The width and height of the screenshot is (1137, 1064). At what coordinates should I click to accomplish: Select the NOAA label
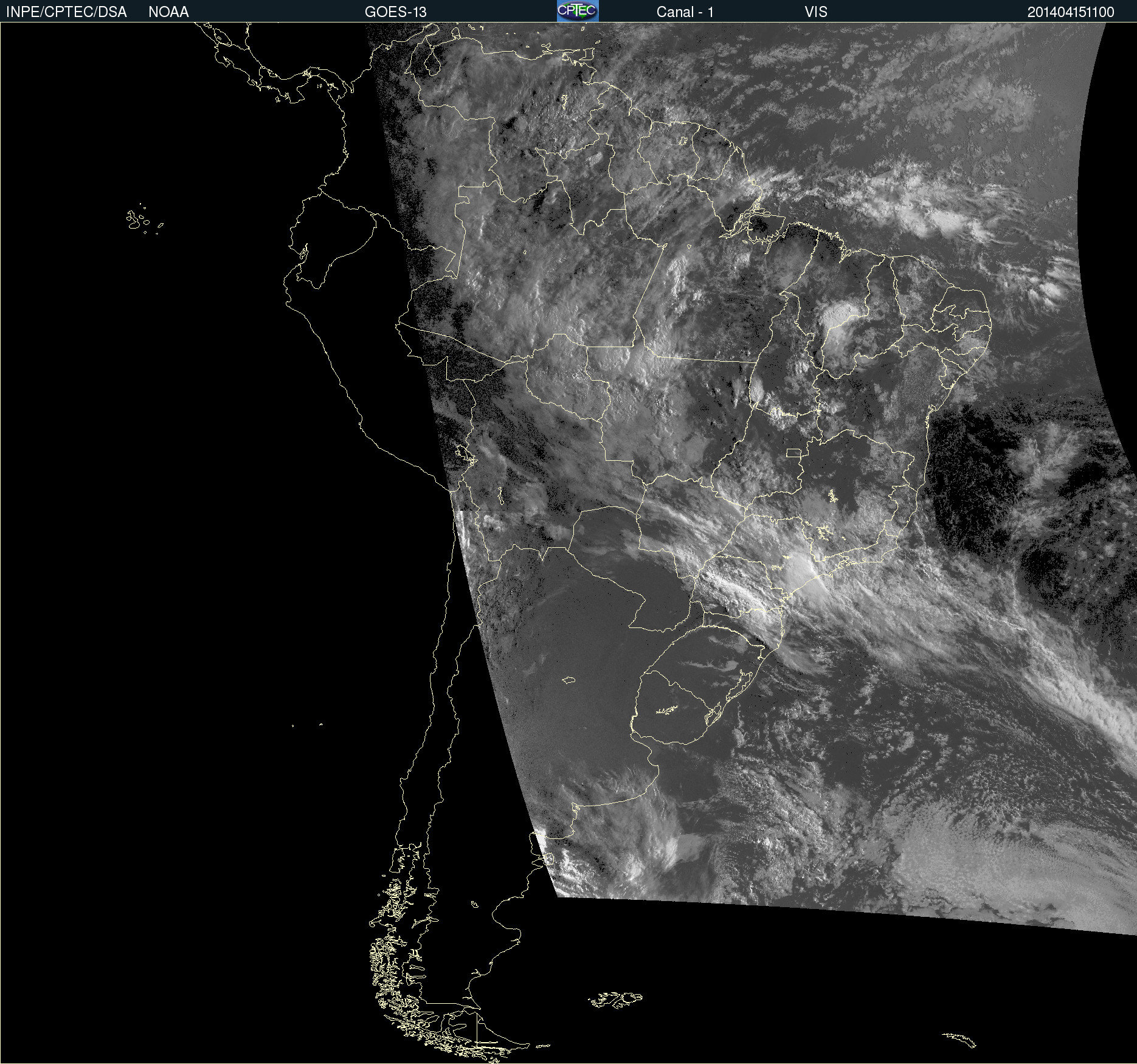click(168, 12)
